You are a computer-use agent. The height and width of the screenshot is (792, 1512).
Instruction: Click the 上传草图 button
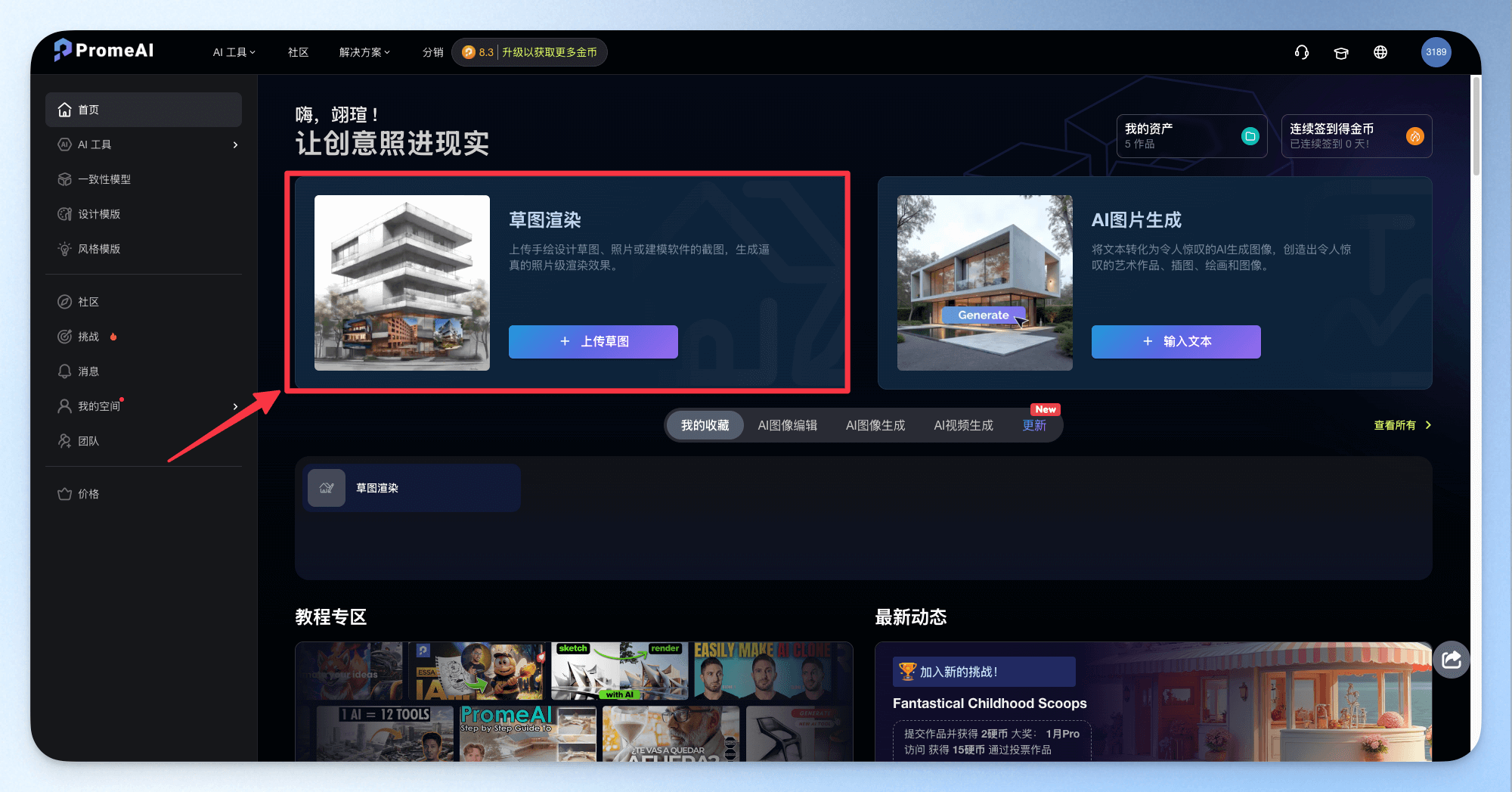(593, 342)
